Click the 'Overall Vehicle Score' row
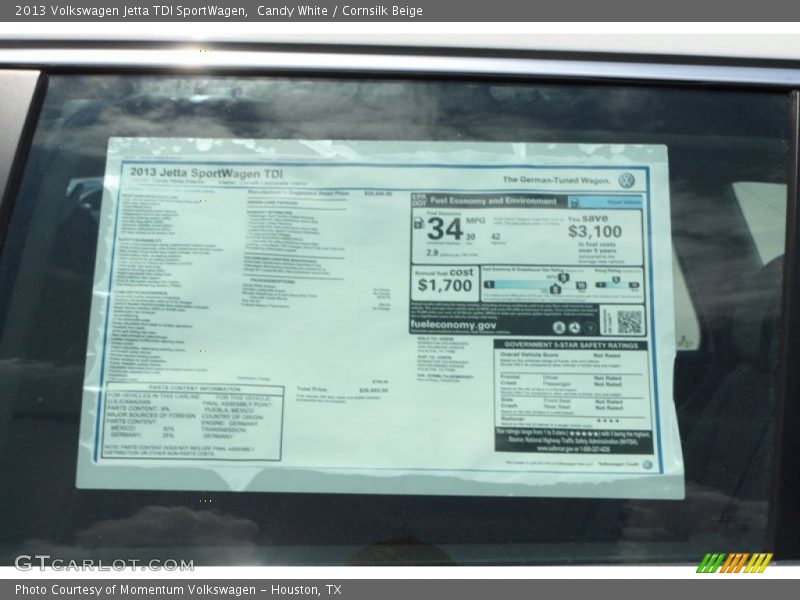 click(x=560, y=355)
